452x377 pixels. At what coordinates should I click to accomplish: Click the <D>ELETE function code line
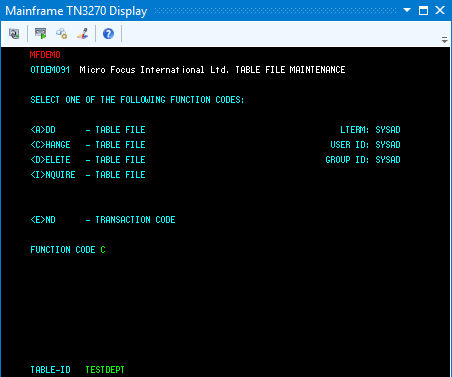[x=88, y=160]
